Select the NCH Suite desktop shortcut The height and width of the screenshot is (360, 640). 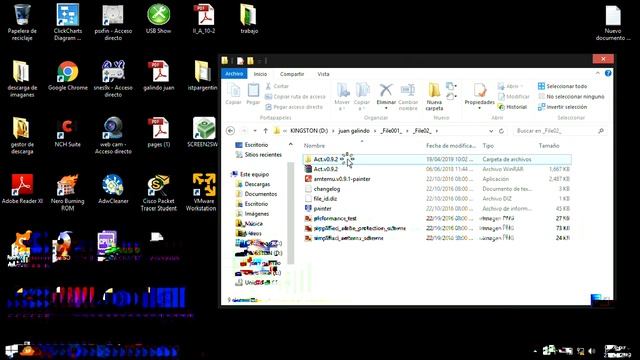(67, 133)
